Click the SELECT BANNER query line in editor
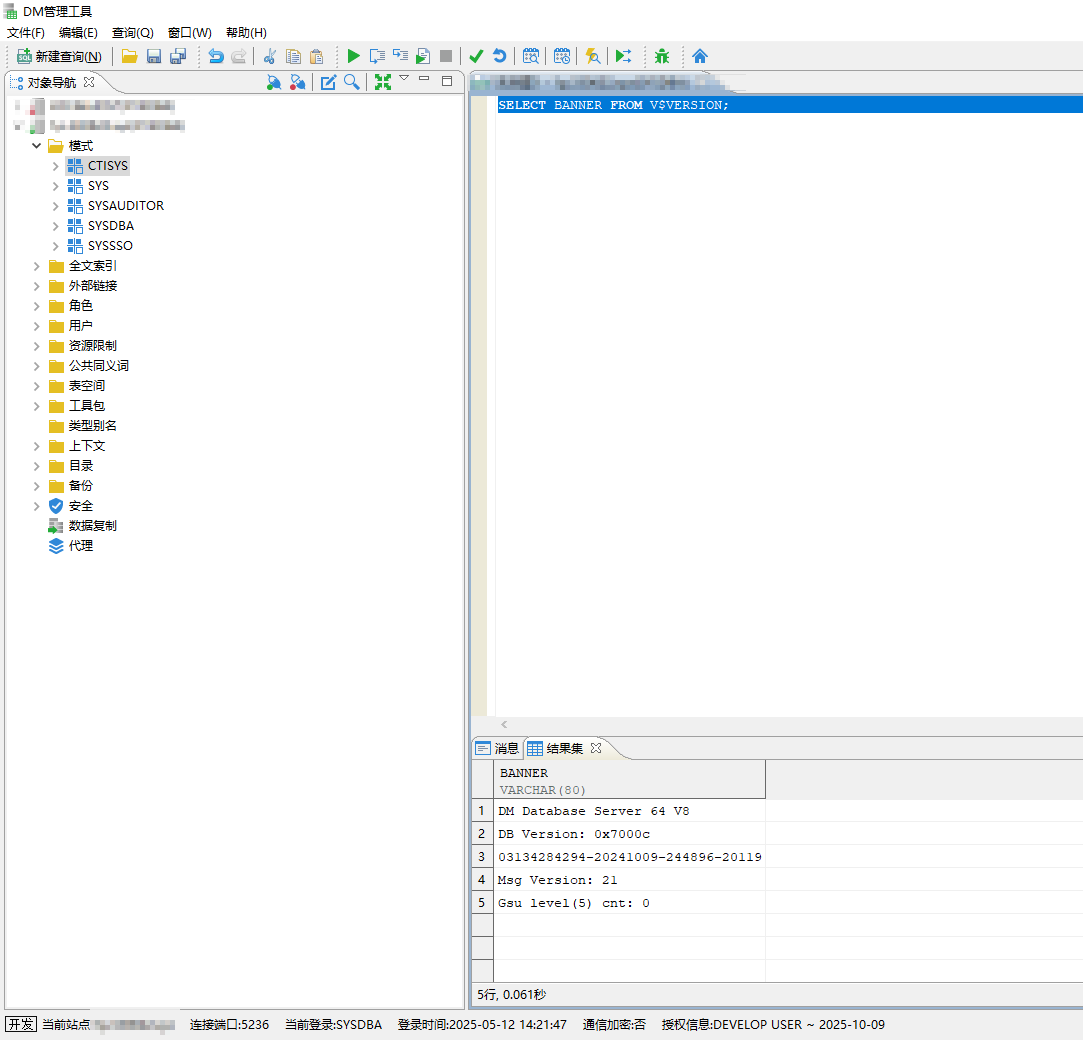The height and width of the screenshot is (1040, 1083). pyautogui.click(x=613, y=105)
